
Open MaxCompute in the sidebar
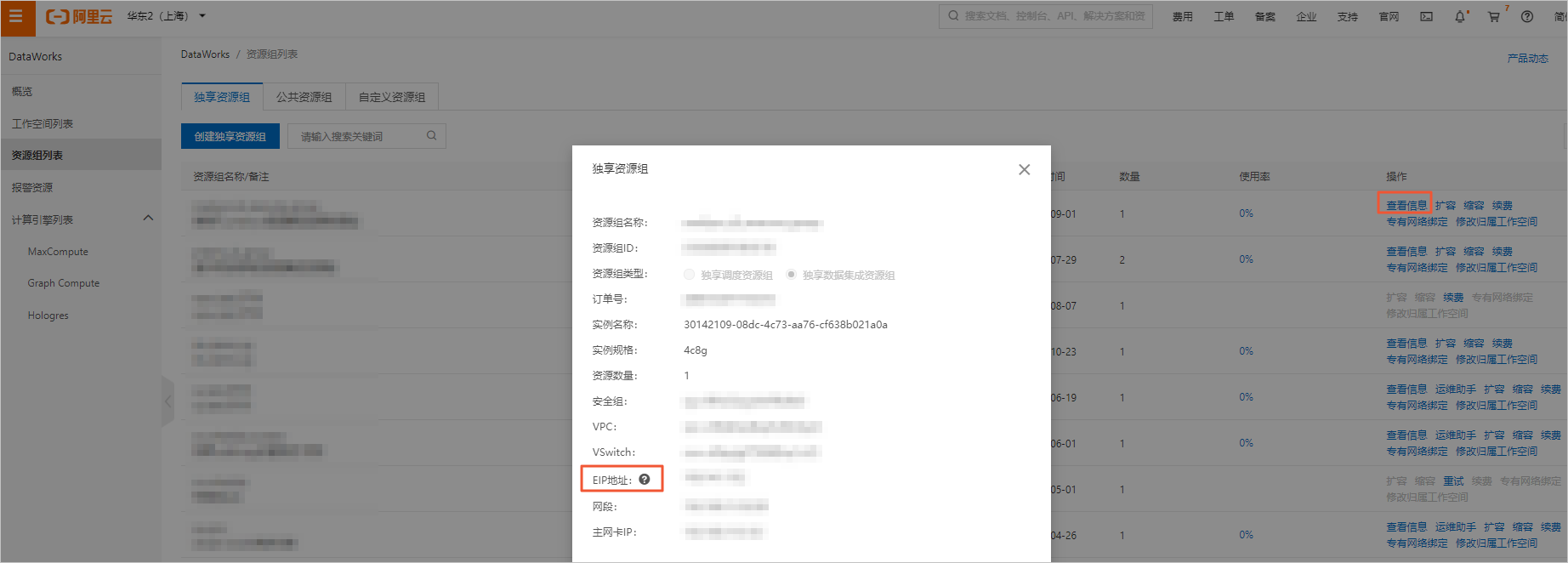[58, 252]
